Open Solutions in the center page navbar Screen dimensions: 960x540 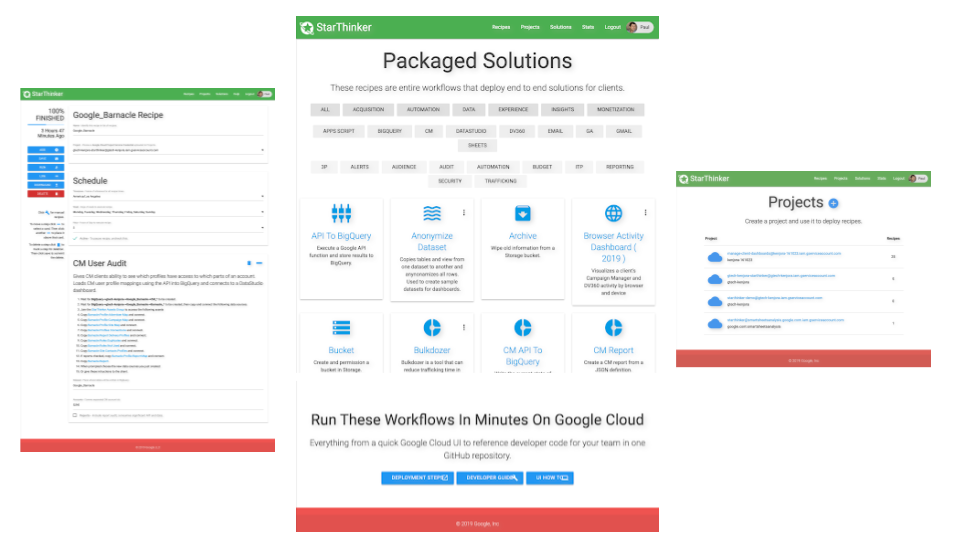[x=560, y=27]
